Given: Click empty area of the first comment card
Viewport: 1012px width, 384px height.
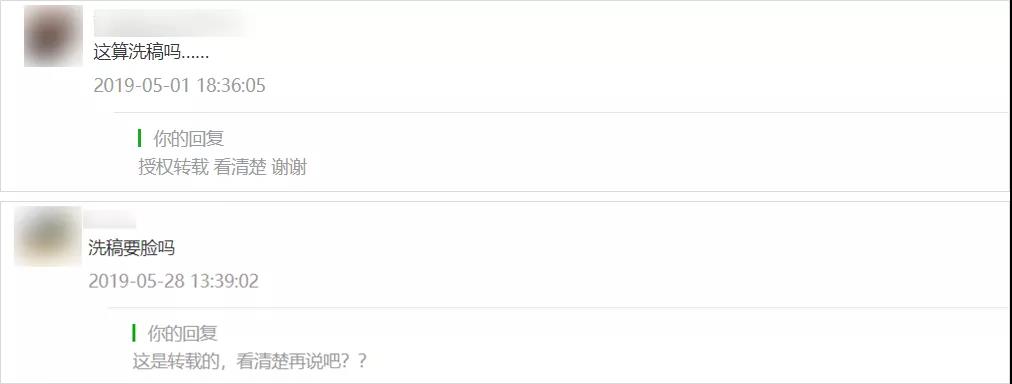Looking at the screenshot, I should point(645,58).
